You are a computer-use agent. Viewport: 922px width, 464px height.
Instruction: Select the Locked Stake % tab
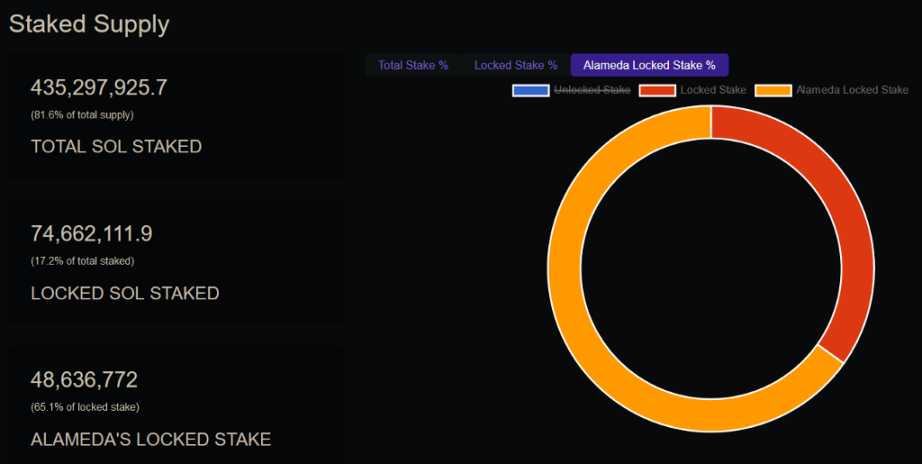pos(515,65)
